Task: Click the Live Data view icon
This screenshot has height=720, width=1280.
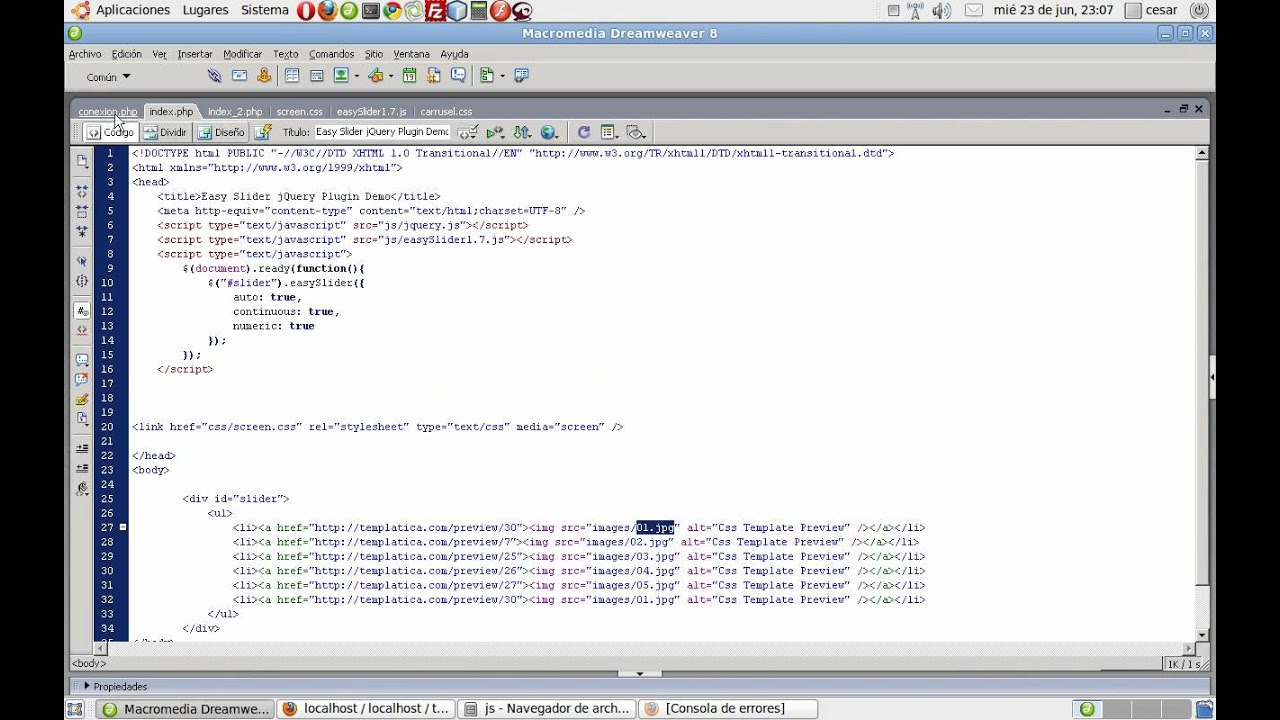Action: 262,132
